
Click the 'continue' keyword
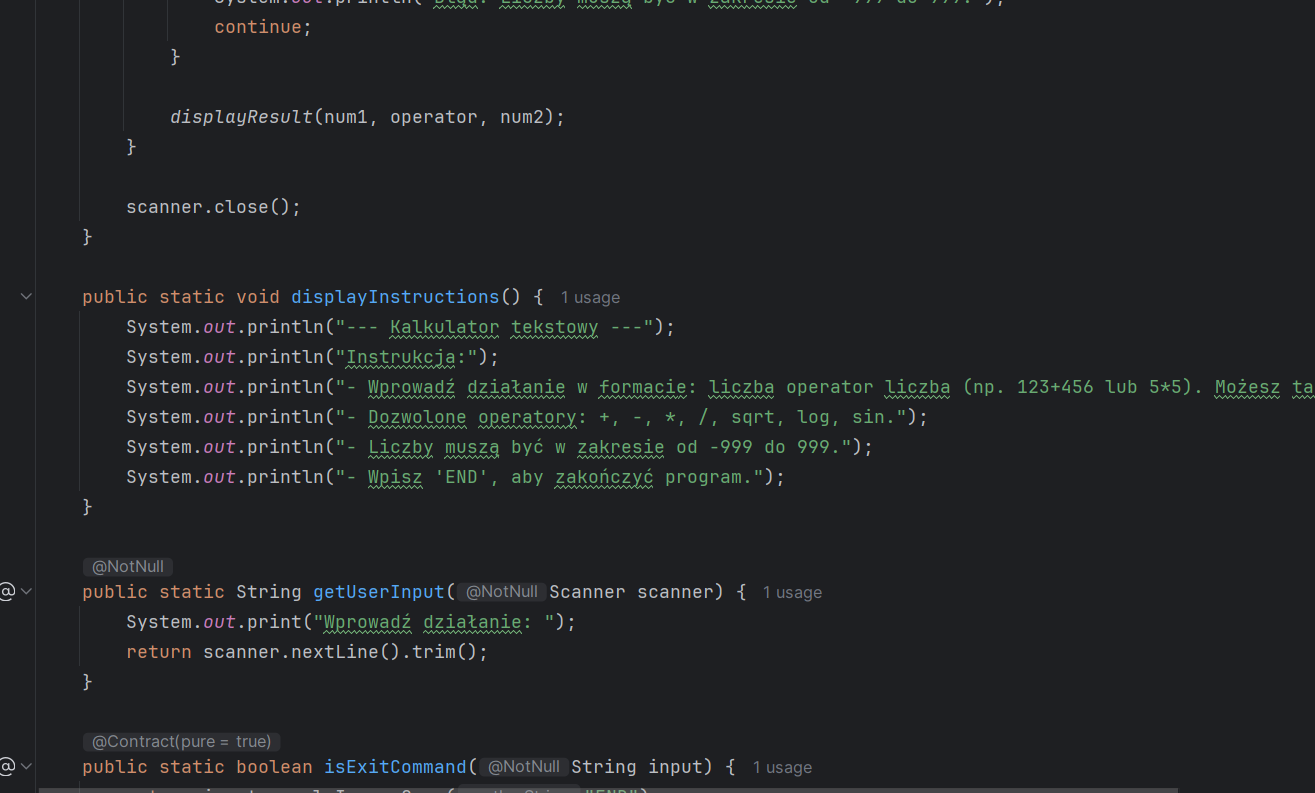(258, 27)
